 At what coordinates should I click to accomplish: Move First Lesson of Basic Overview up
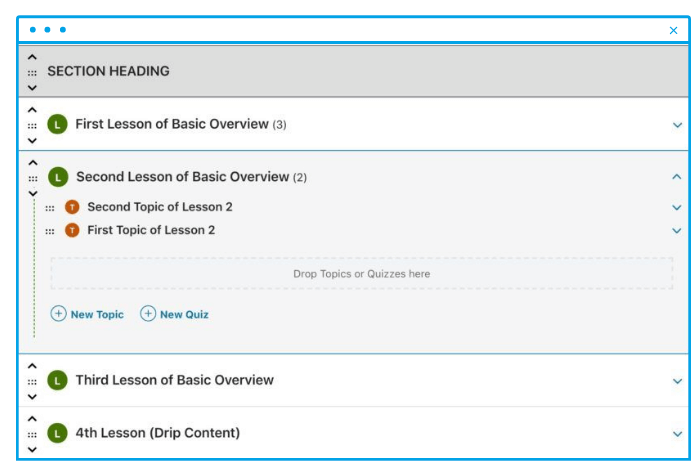[32, 110]
